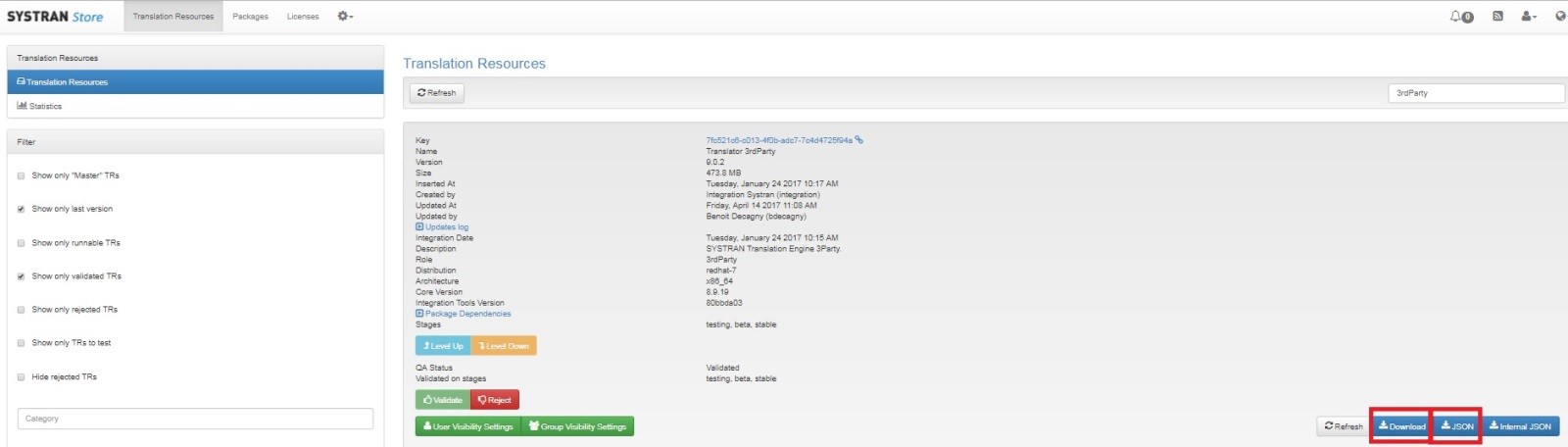Enable Show only TRs to test
Screen dimensions: 1568x447
tap(21, 343)
